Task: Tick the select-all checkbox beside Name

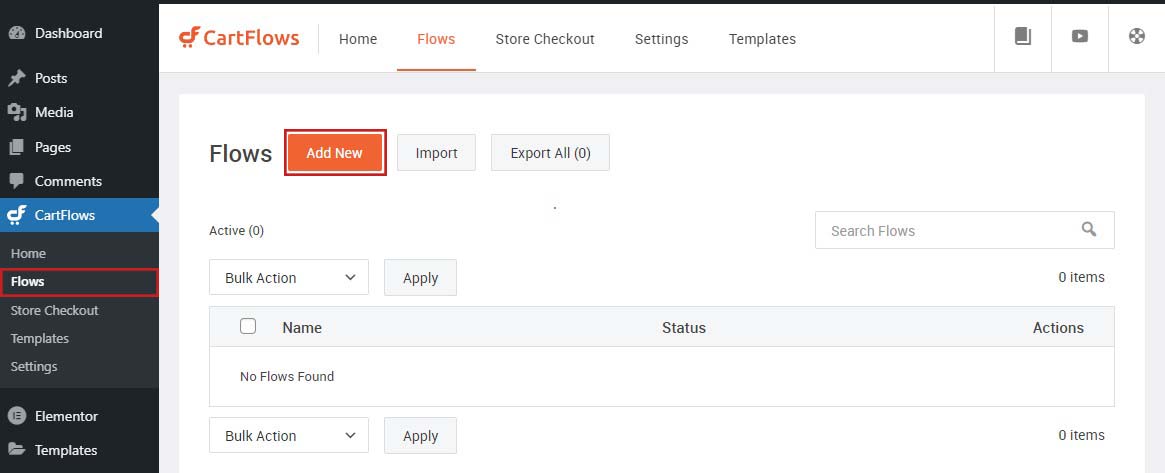Action: [x=248, y=326]
